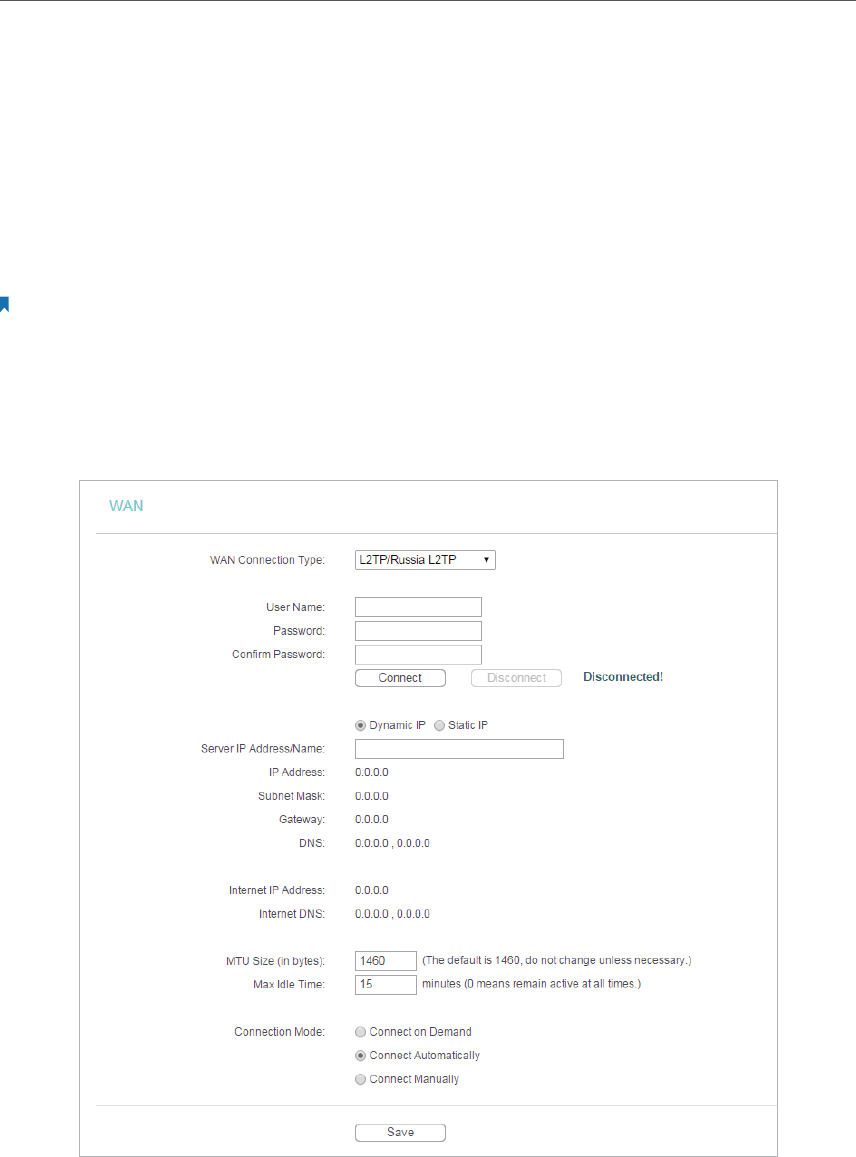The image size is (856, 1157).
Task: Select the Dynamic IP radio button
Action: 360,725
